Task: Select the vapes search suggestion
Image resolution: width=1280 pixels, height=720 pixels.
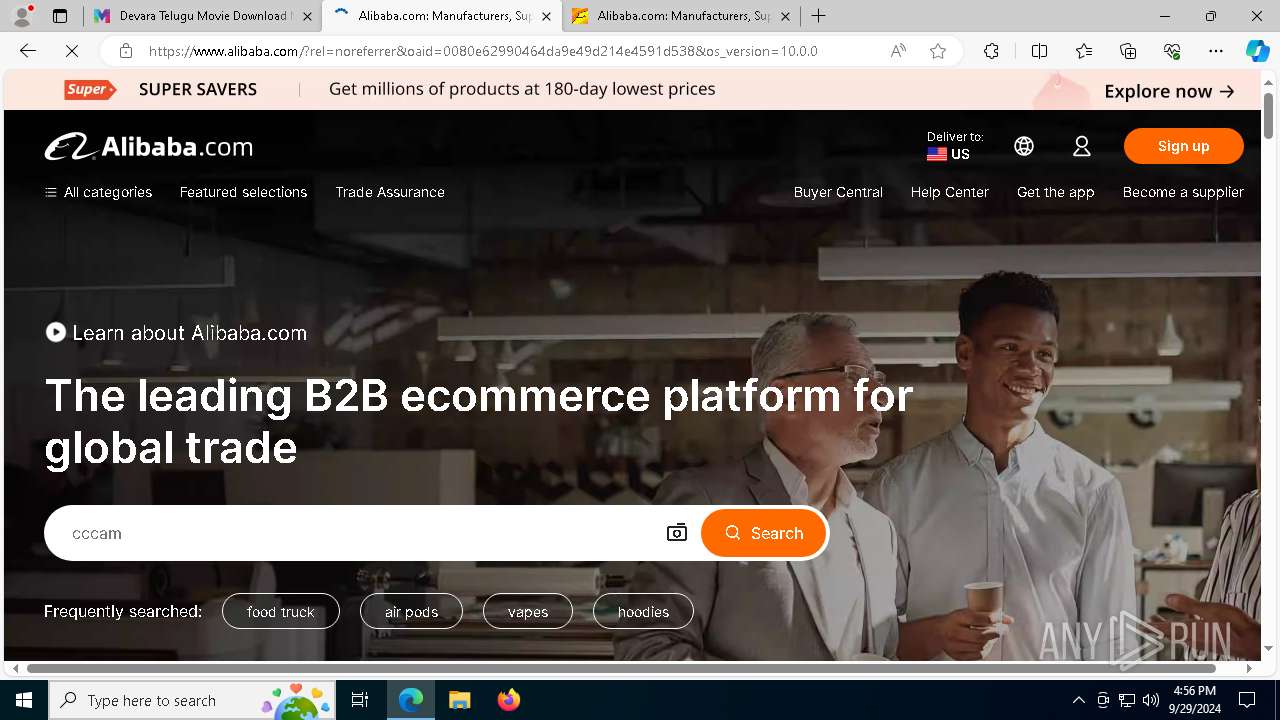Action: tap(528, 611)
